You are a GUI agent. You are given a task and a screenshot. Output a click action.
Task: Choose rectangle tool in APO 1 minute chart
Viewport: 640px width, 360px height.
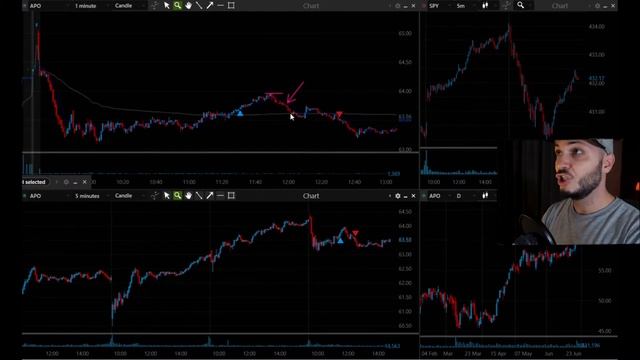[231, 6]
